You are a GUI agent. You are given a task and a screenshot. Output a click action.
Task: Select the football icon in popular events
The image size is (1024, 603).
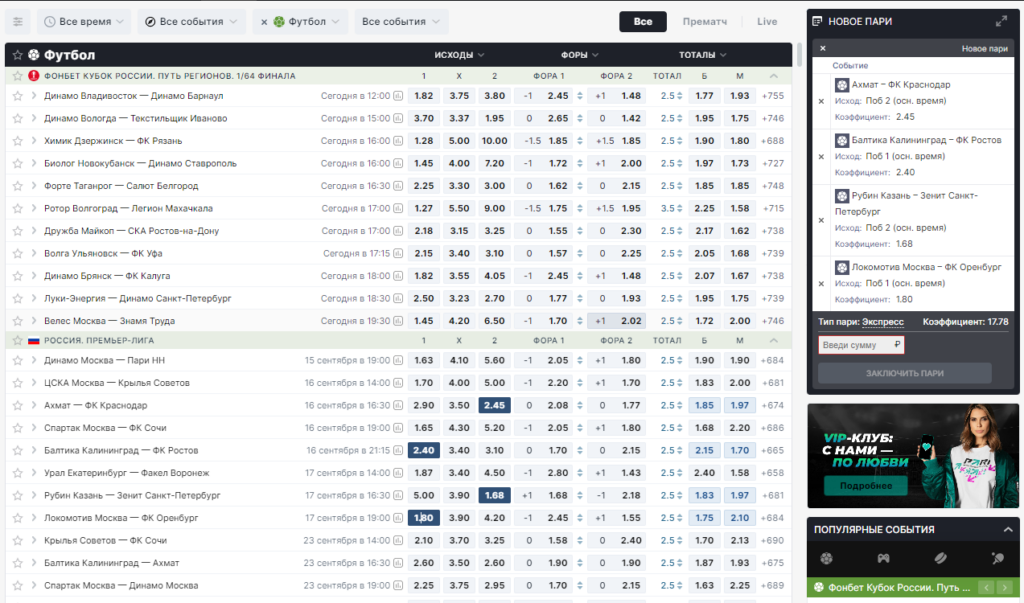pyautogui.click(x=827, y=559)
